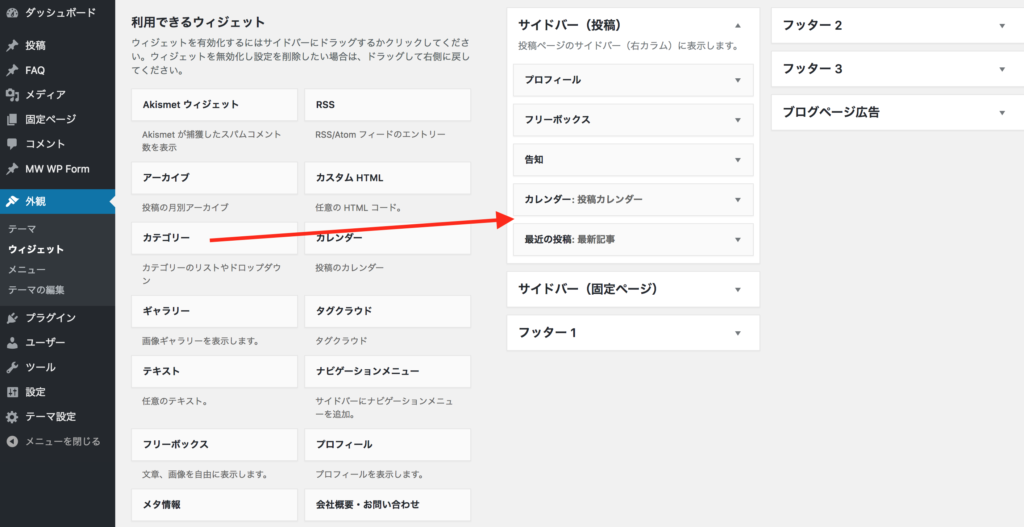Image resolution: width=1024 pixels, height=527 pixels.
Task: Expand the プロフィール widget in the sidebar
Action: tap(737, 80)
